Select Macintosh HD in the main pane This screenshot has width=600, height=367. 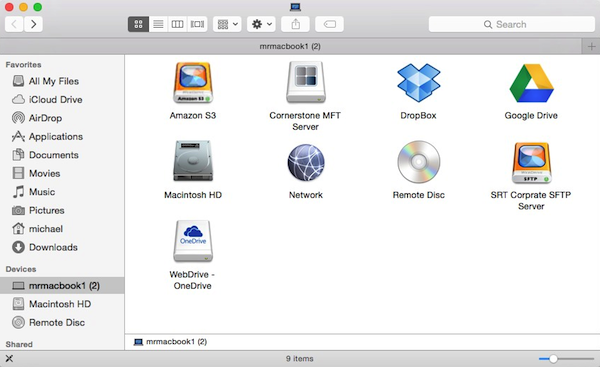(193, 161)
